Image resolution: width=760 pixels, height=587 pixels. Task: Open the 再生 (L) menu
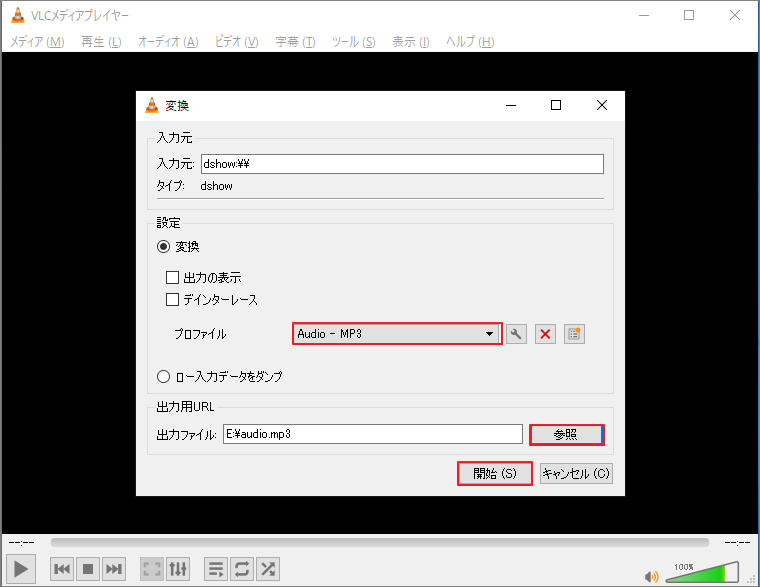click(101, 42)
